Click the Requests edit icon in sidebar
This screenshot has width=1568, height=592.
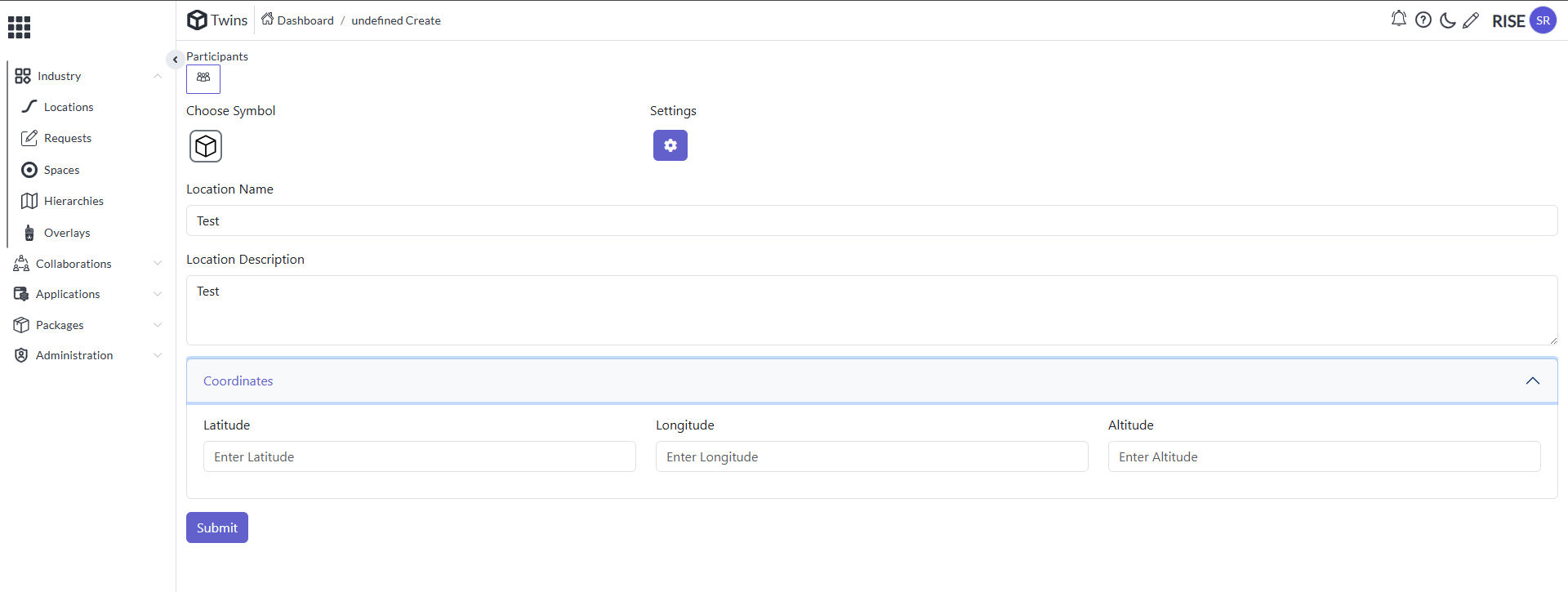point(29,138)
